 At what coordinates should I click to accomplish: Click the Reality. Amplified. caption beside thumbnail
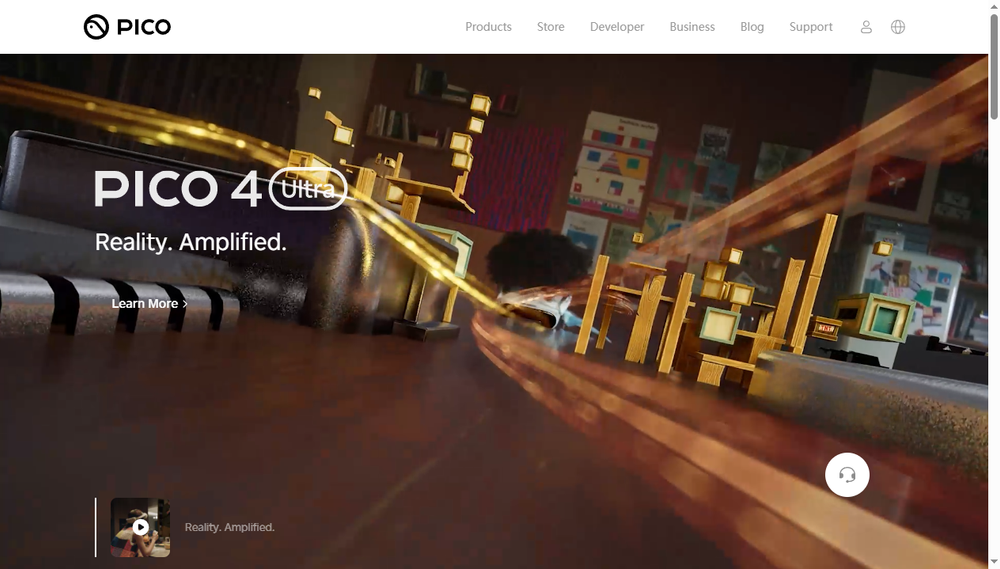pos(230,528)
